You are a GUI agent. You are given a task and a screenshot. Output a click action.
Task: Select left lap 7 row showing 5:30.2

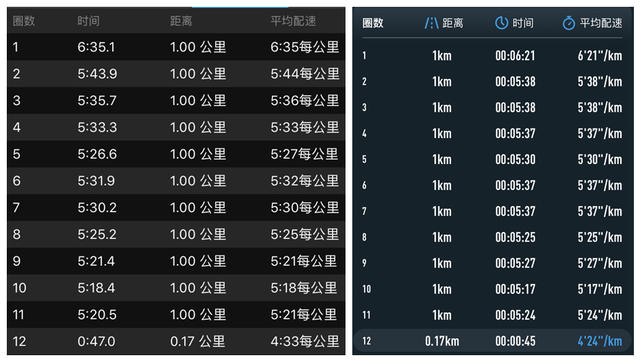click(176, 207)
